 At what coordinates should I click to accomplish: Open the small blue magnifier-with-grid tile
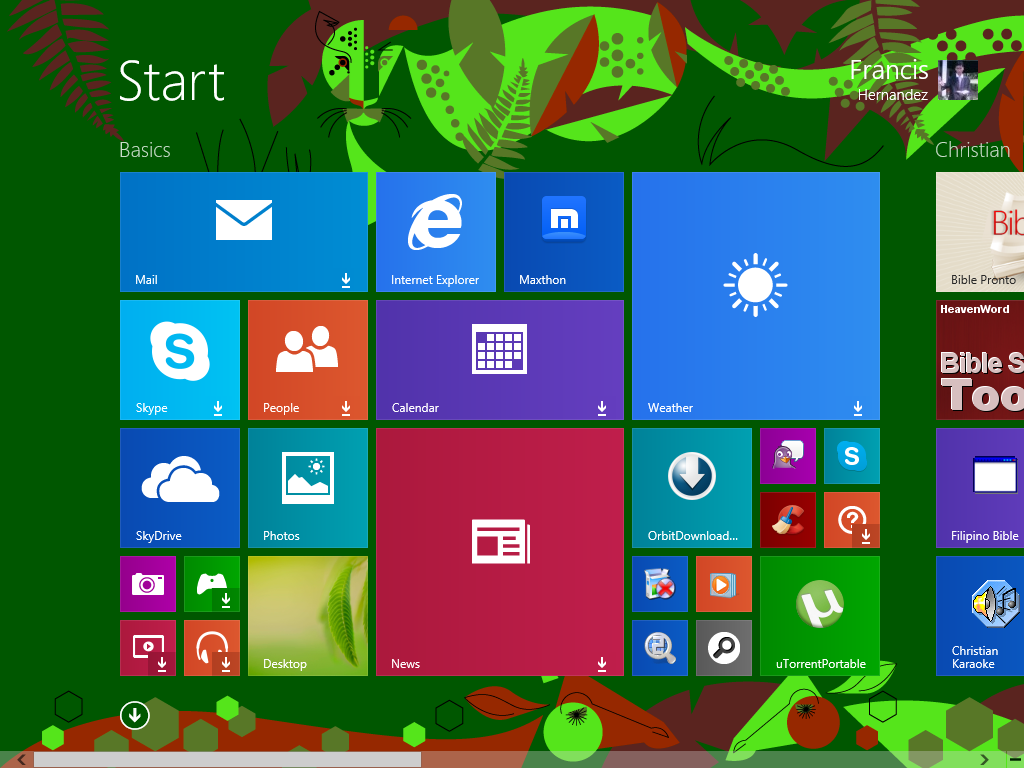(x=660, y=648)
